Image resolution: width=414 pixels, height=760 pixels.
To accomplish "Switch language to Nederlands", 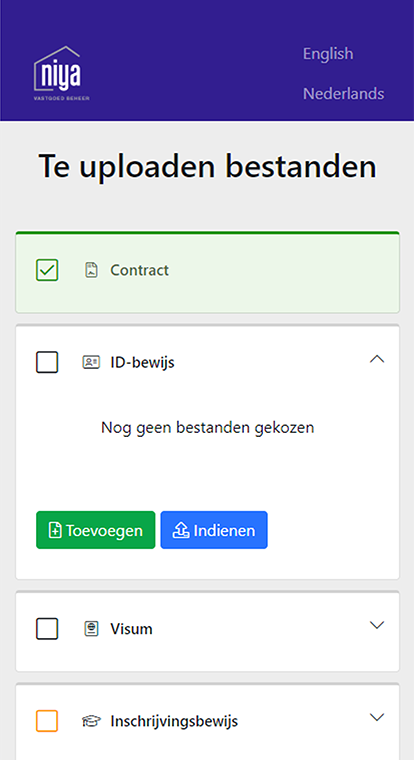I will pos(344,94).
